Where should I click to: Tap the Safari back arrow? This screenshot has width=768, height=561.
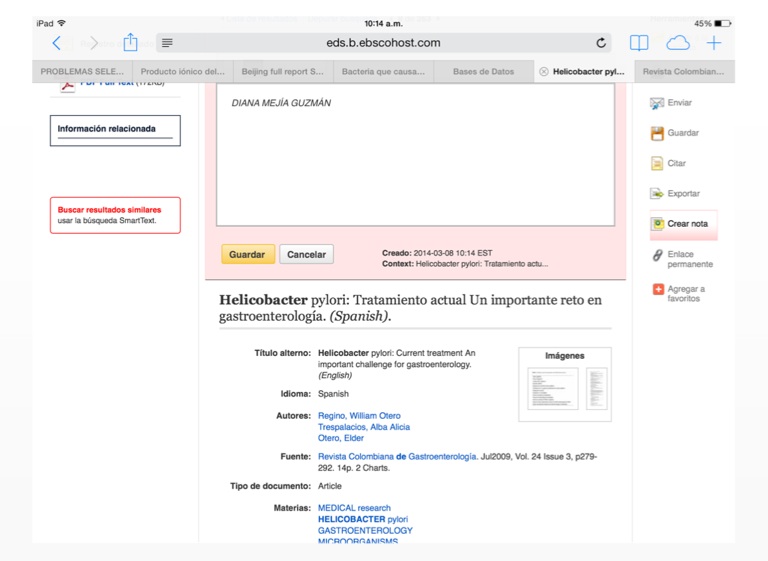click(57, 43)
